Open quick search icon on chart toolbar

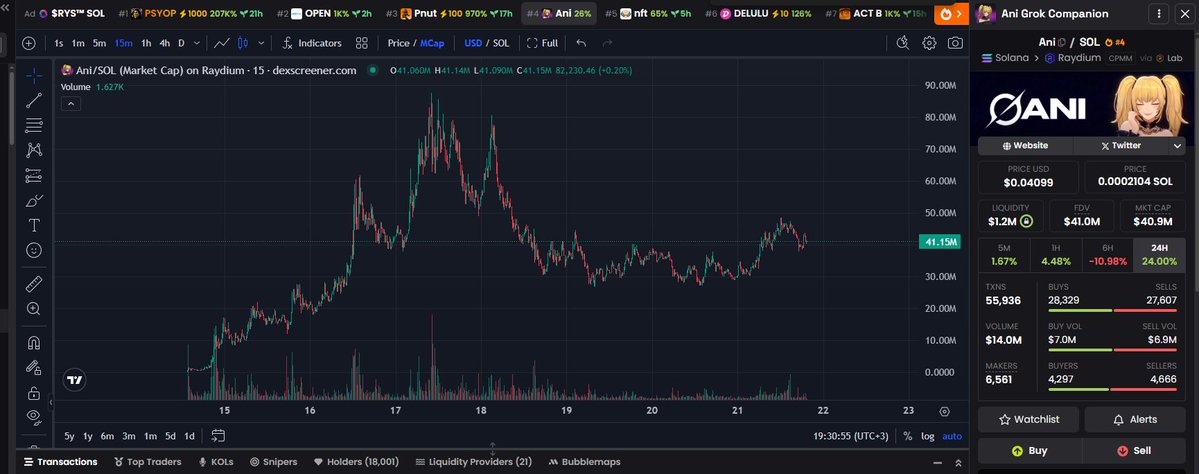pyautogui.click(x=902, y=43)
